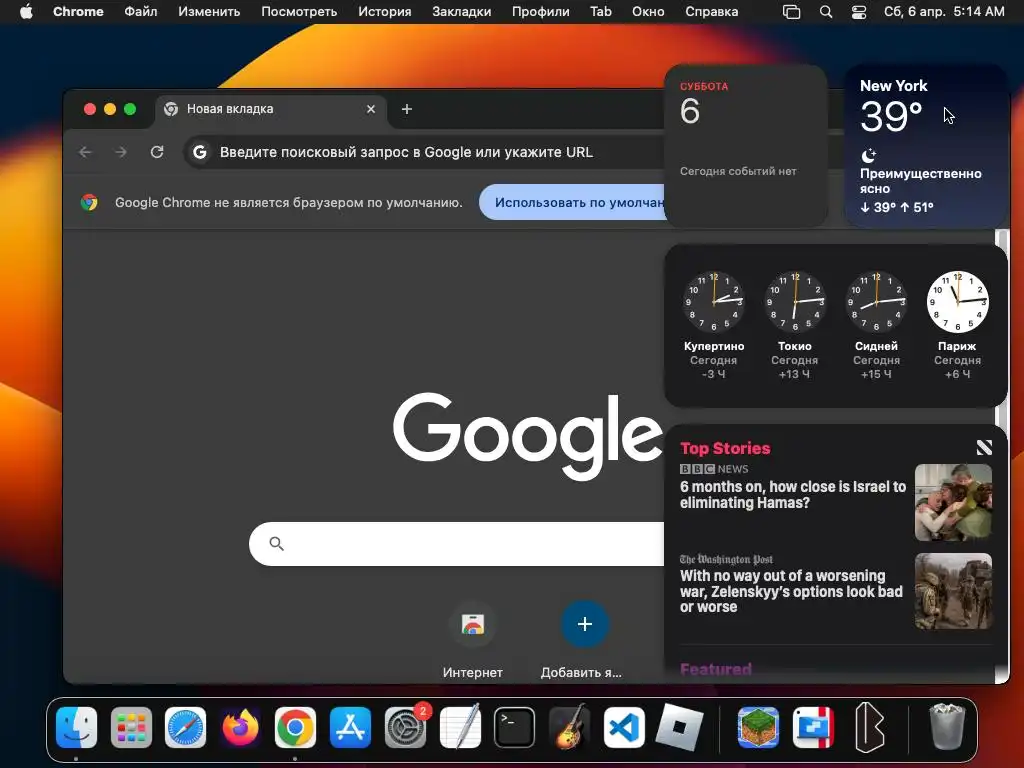Image resolution: width=1024 pixels, height=768 pixels.
Task: Open the calendar widget showing Суббота 6
Action: 746,146
